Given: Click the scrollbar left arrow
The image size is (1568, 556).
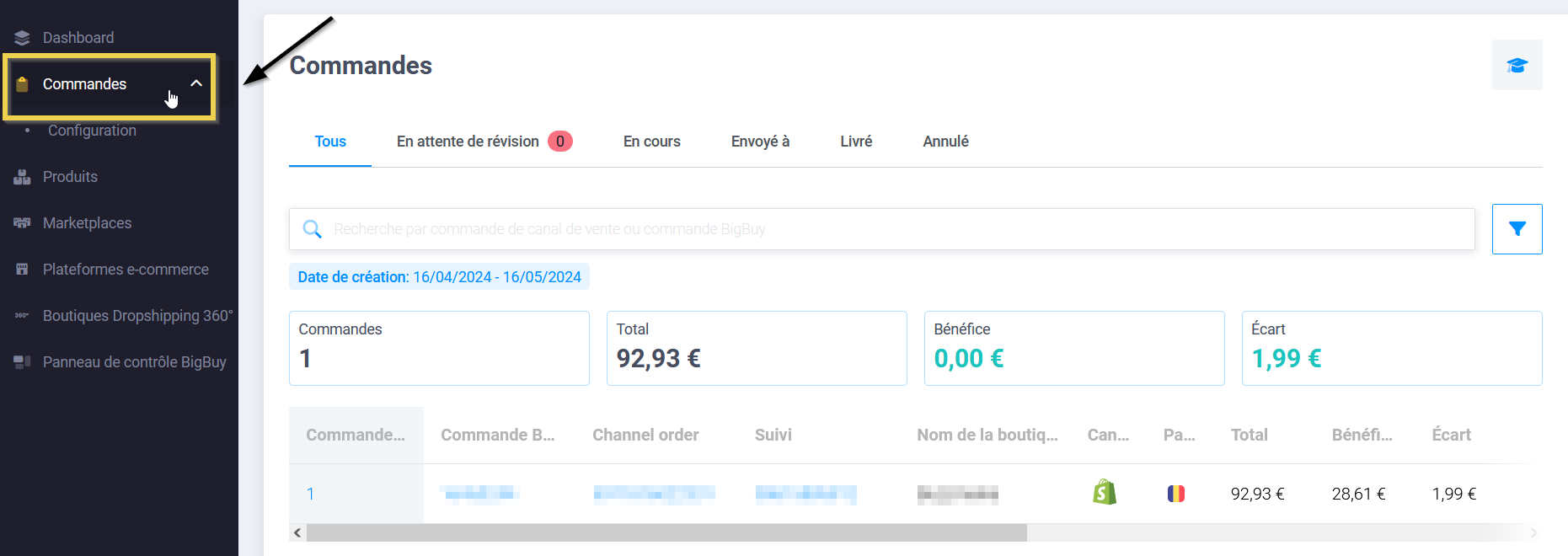Looking at the screenshot, I should 297,532.
